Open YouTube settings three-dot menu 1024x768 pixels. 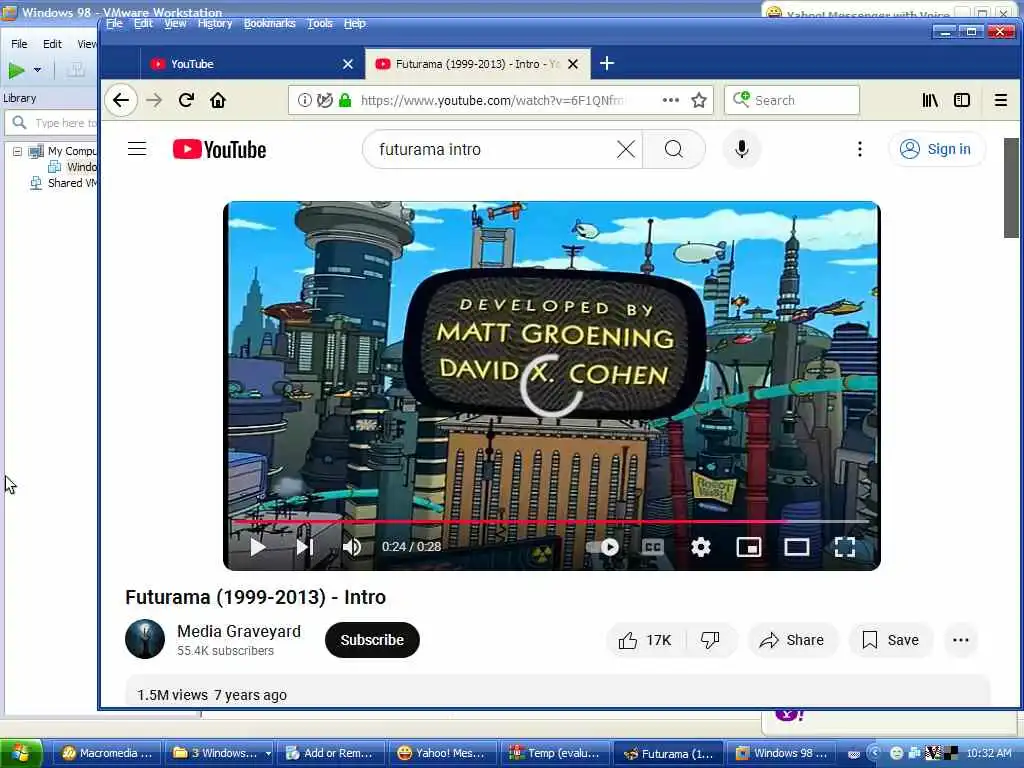[859, 149]
